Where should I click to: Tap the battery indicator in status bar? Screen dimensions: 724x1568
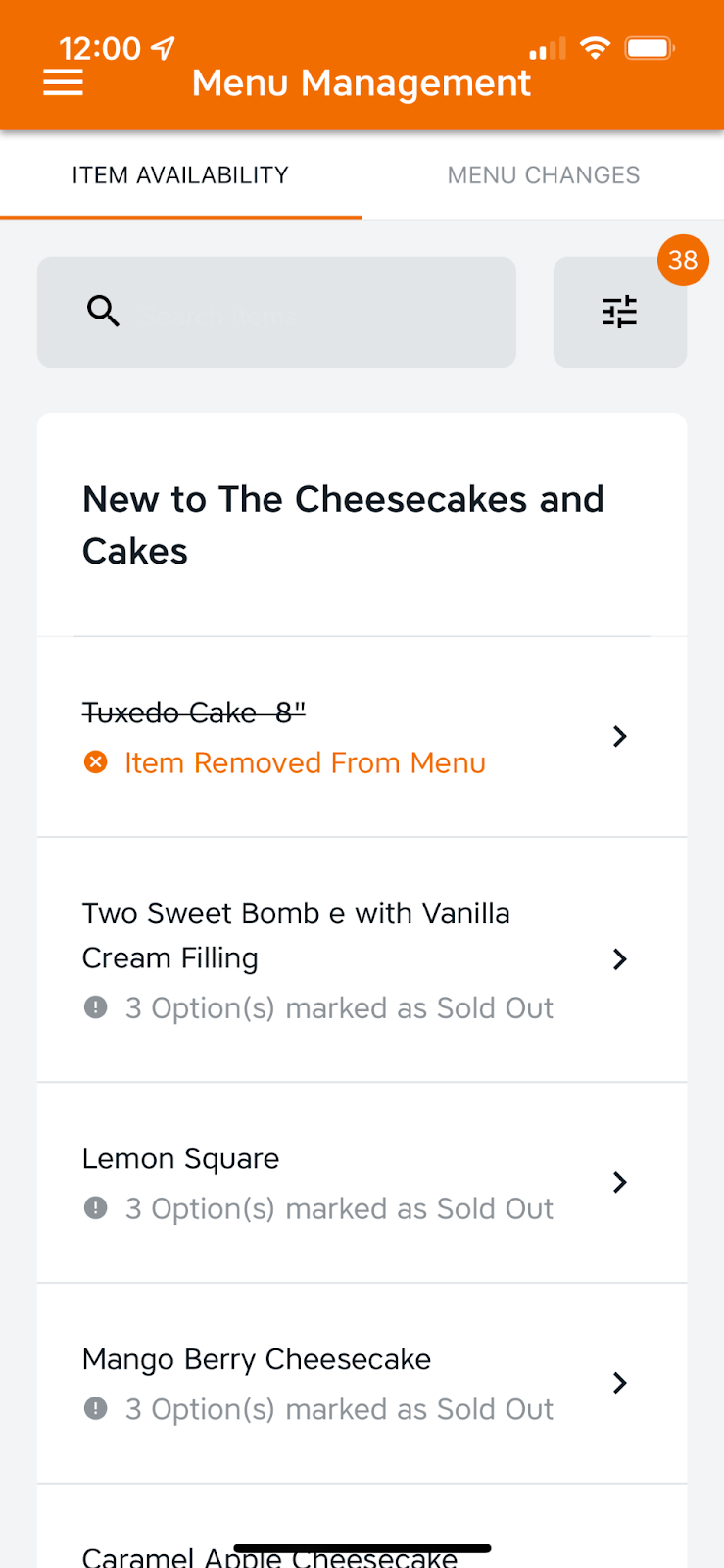650,47
